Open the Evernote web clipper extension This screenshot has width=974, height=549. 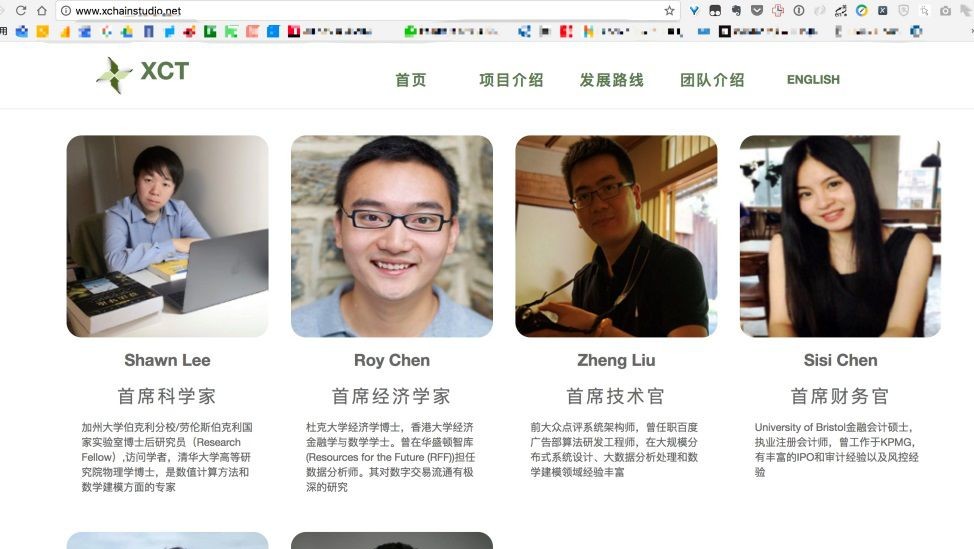click(736, 11)
